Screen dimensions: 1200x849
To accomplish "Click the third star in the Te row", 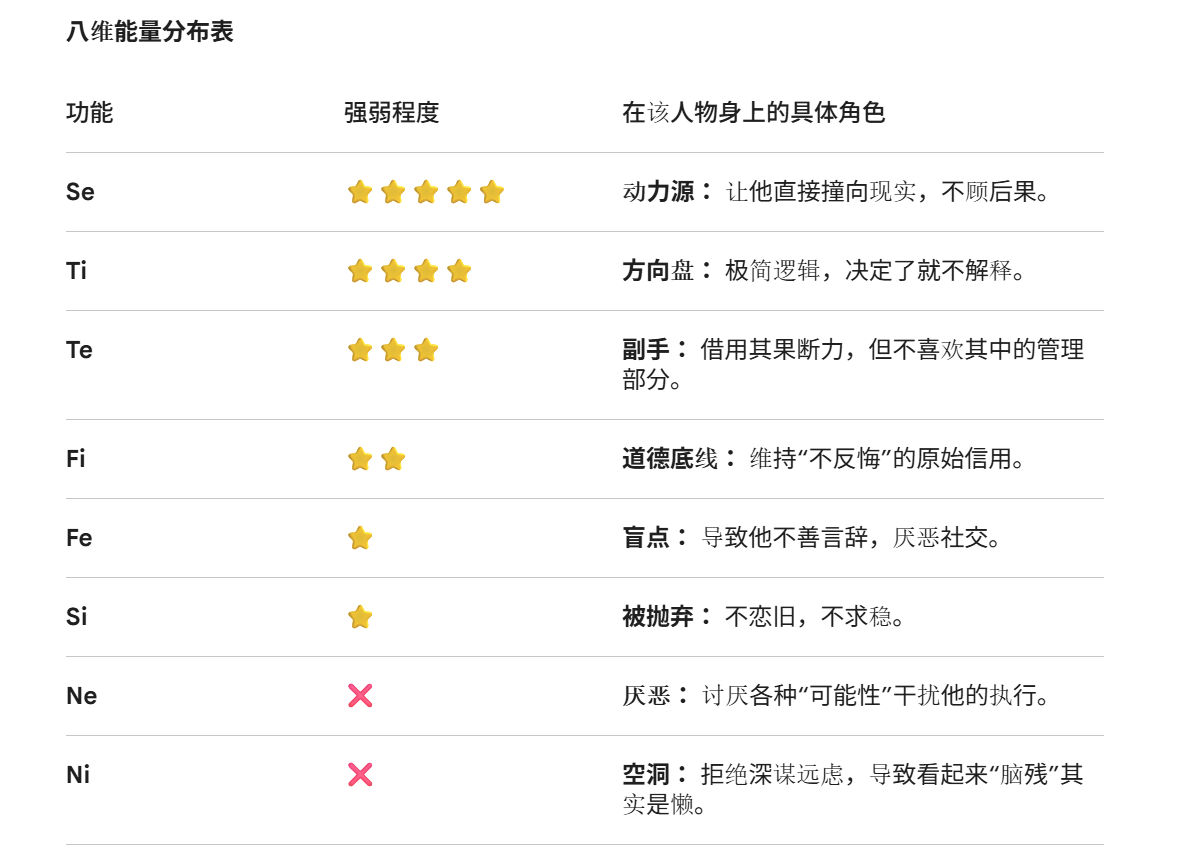I will [425, 350].
